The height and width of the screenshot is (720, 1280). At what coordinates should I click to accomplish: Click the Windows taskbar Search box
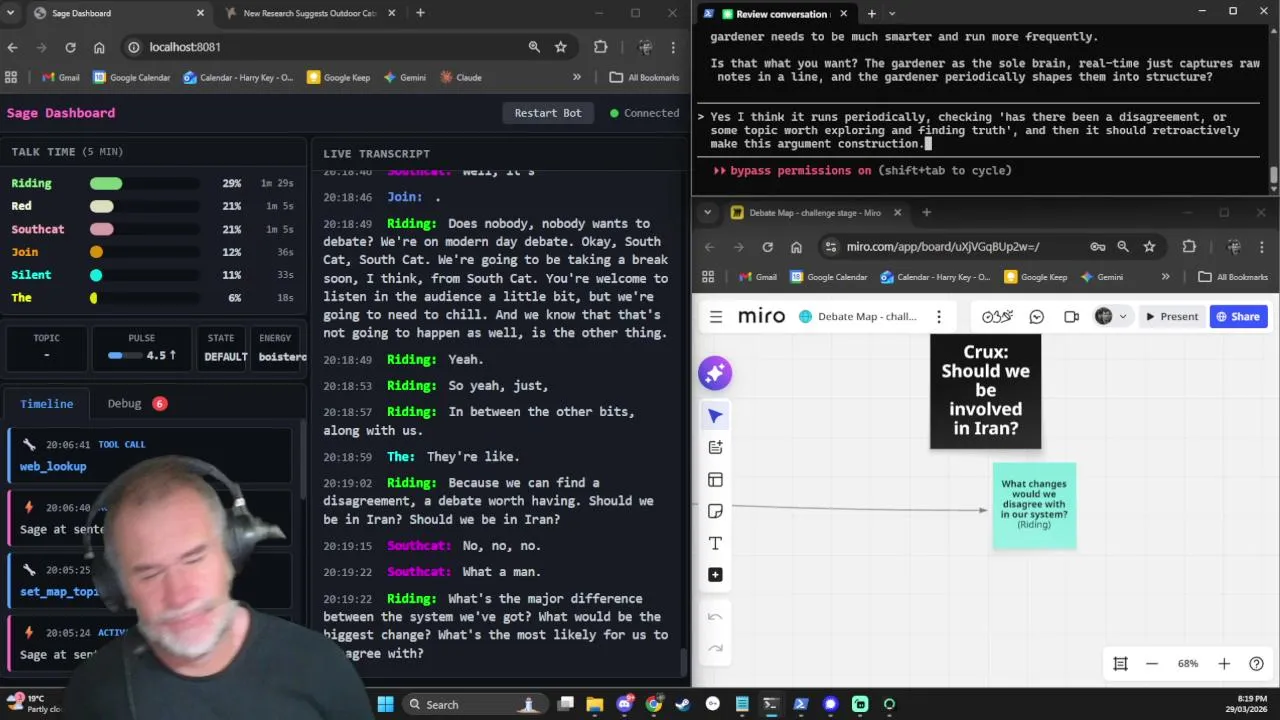click(x=475, y=704)
